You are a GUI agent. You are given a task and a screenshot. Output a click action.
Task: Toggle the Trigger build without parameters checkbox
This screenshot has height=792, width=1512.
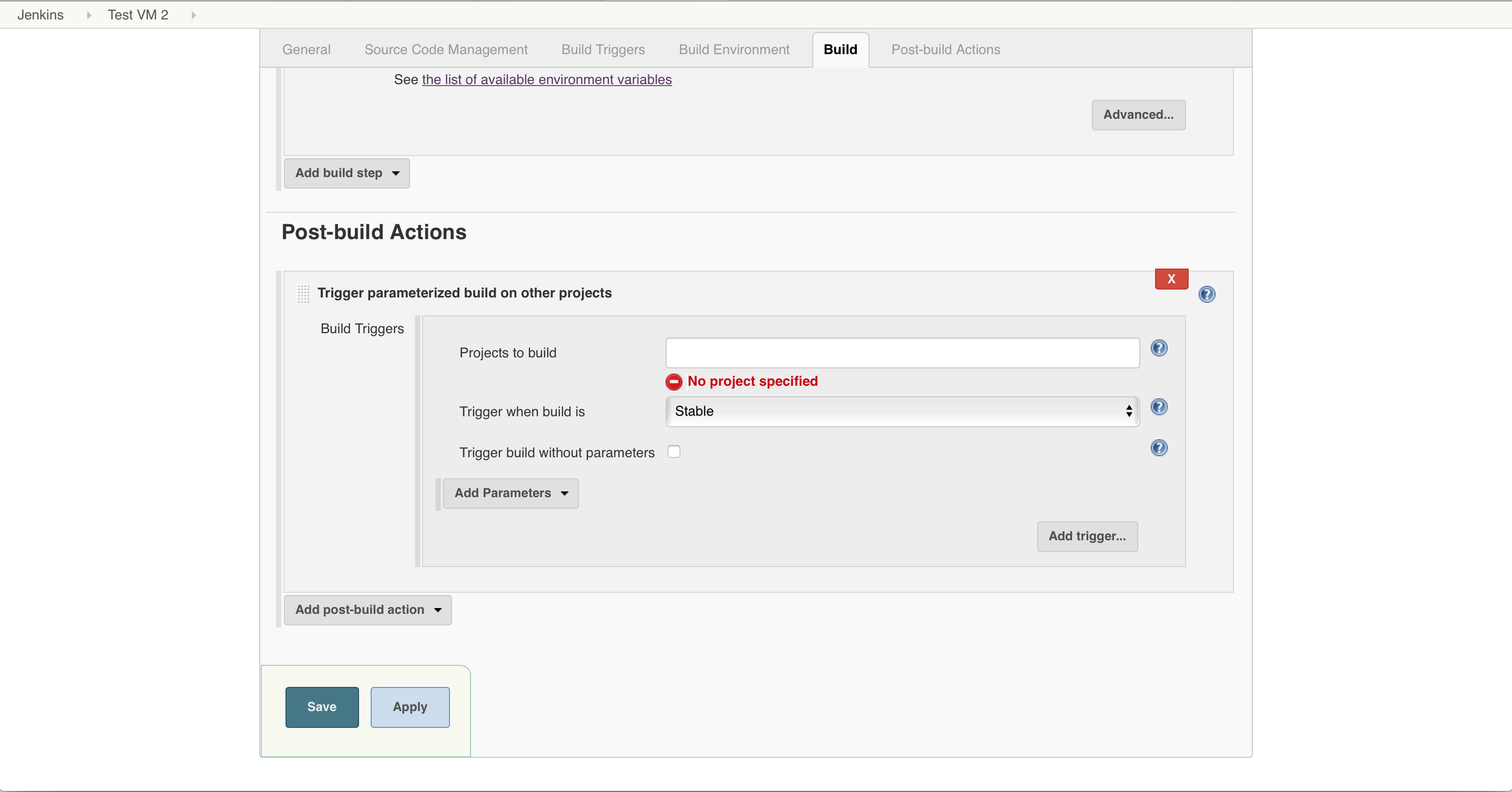point(674,451)
